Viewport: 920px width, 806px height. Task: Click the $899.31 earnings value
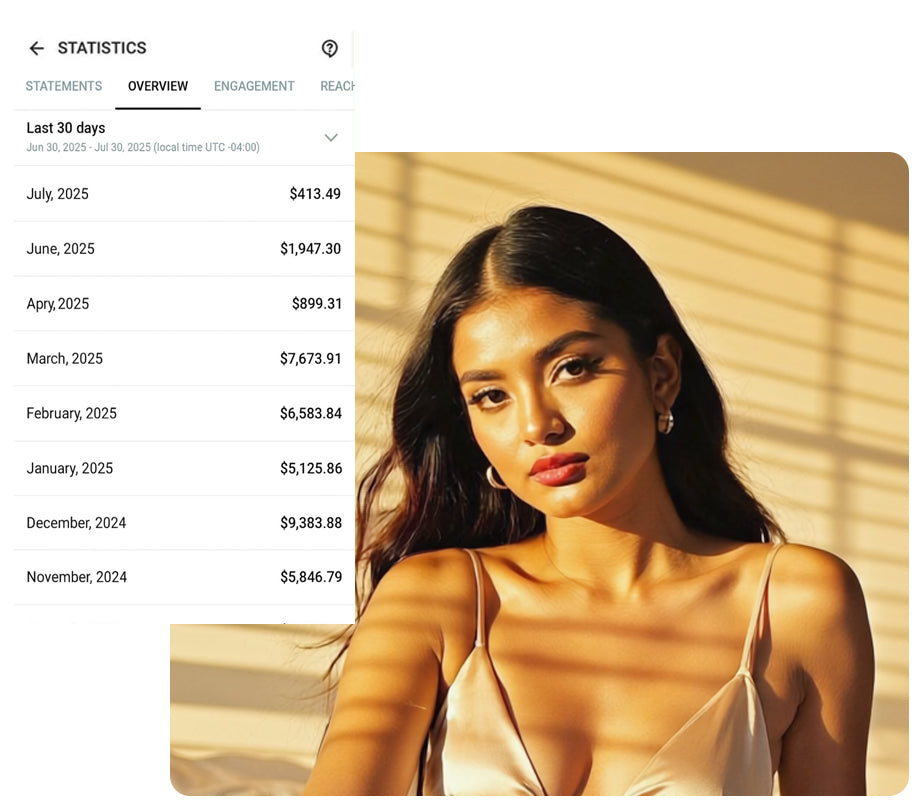pos(317,303)
